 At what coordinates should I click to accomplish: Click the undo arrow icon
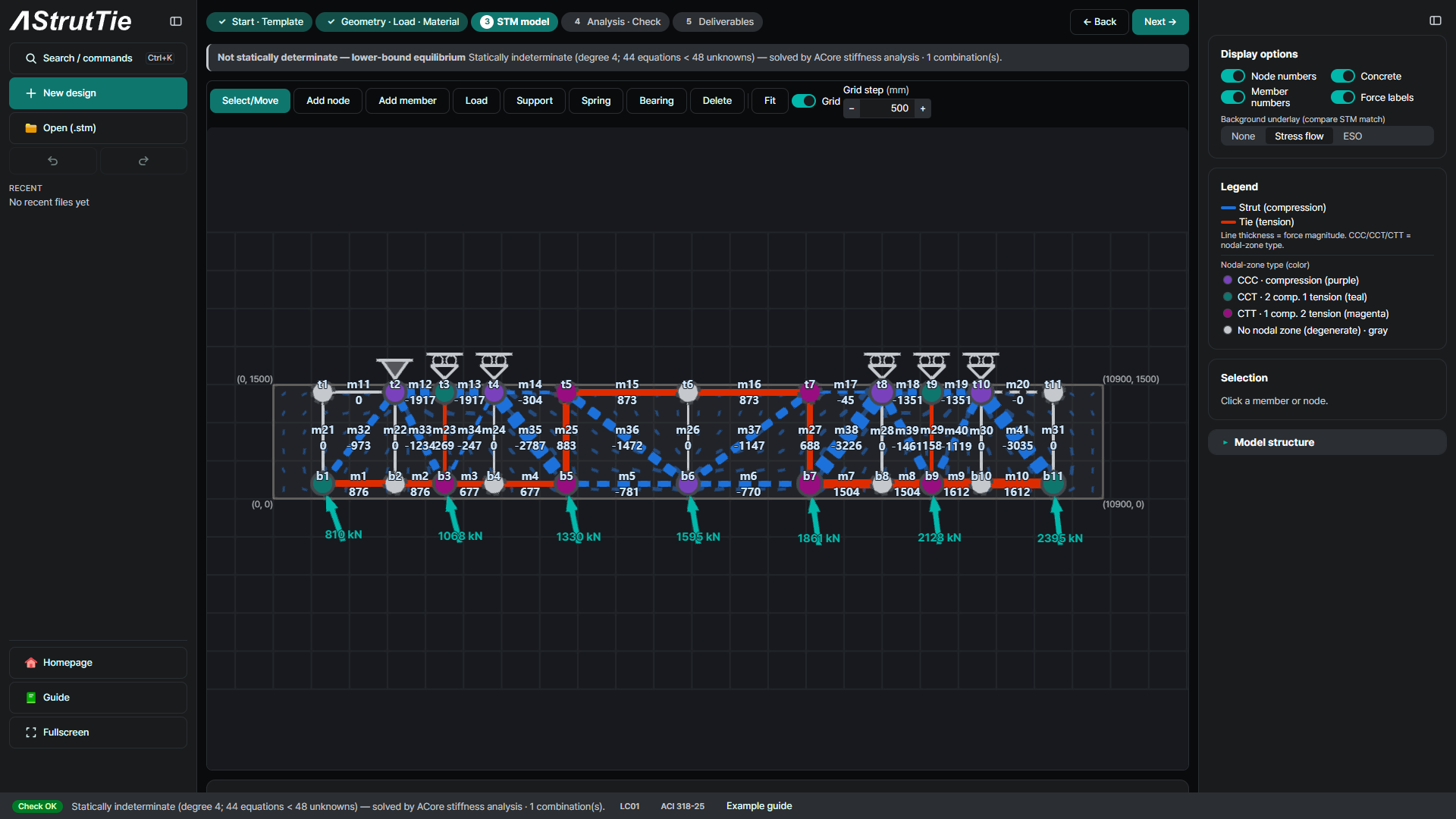(53, 161)
